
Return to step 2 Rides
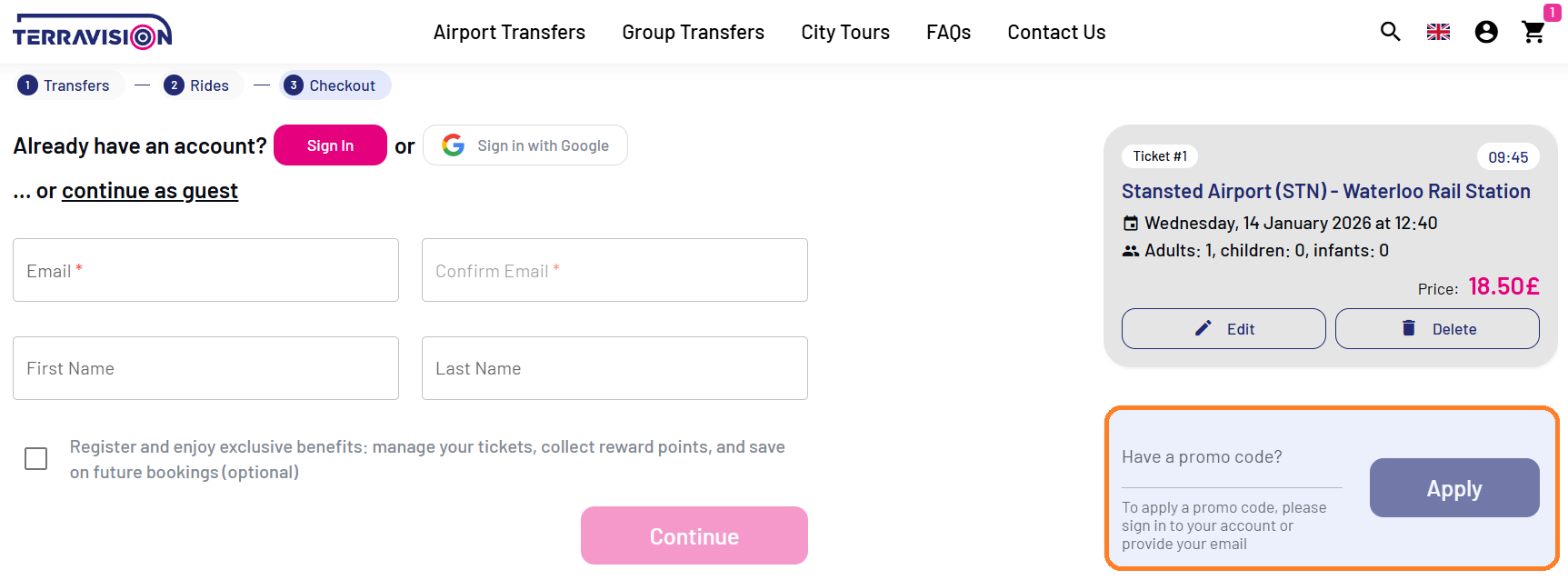(197, 85)
